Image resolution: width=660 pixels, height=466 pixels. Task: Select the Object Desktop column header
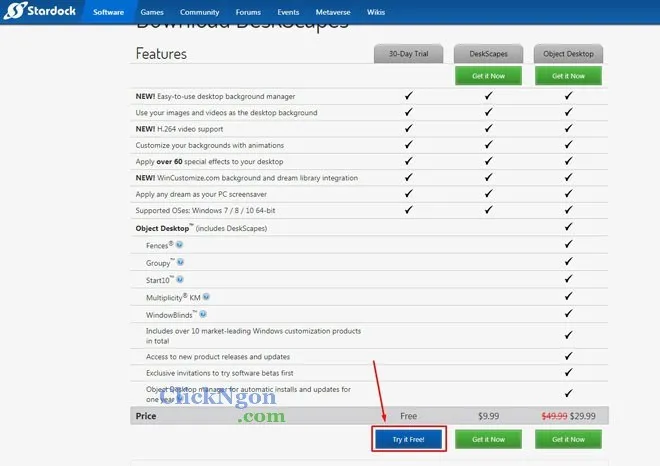(568, 54)
